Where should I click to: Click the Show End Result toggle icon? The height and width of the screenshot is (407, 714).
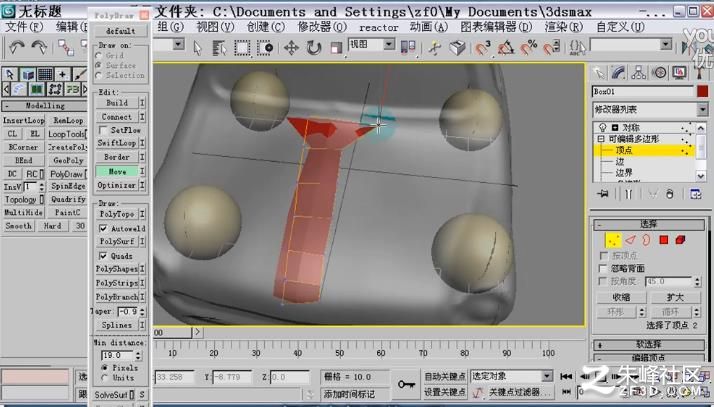[x=628, y=194]
